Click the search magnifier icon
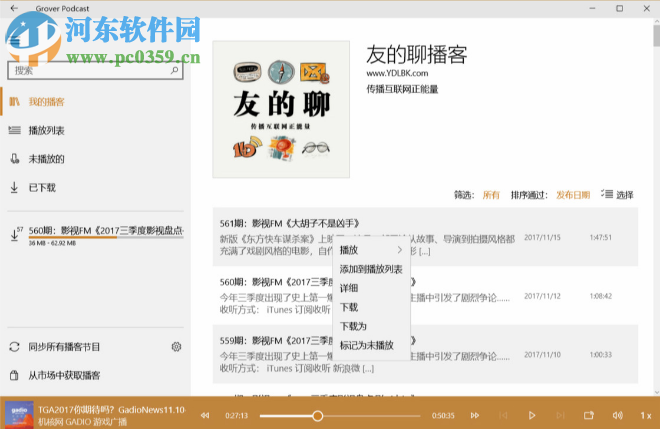 (x=174, y=70)
